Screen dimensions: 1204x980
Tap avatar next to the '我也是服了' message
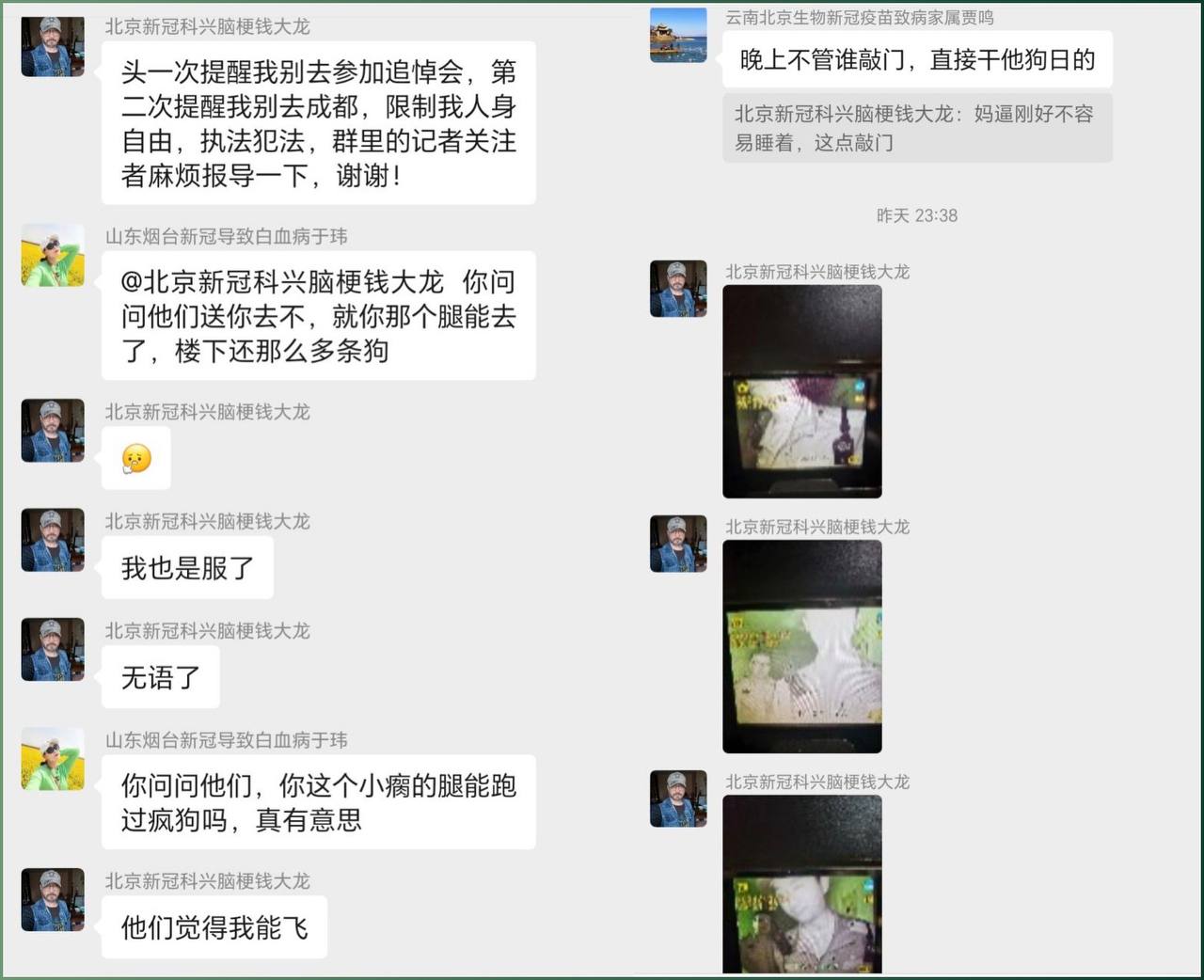point(53,540)
